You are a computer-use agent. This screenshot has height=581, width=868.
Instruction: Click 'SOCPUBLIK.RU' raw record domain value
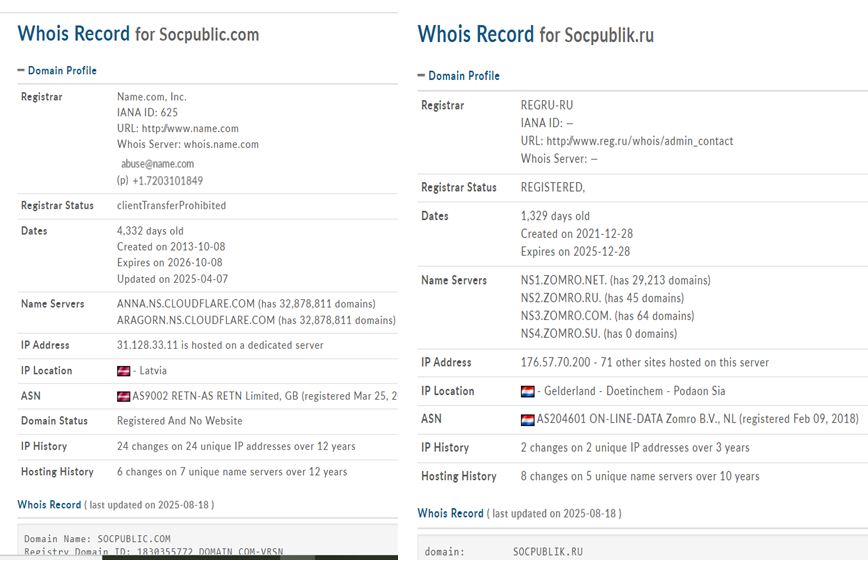(x=547, y=552)
